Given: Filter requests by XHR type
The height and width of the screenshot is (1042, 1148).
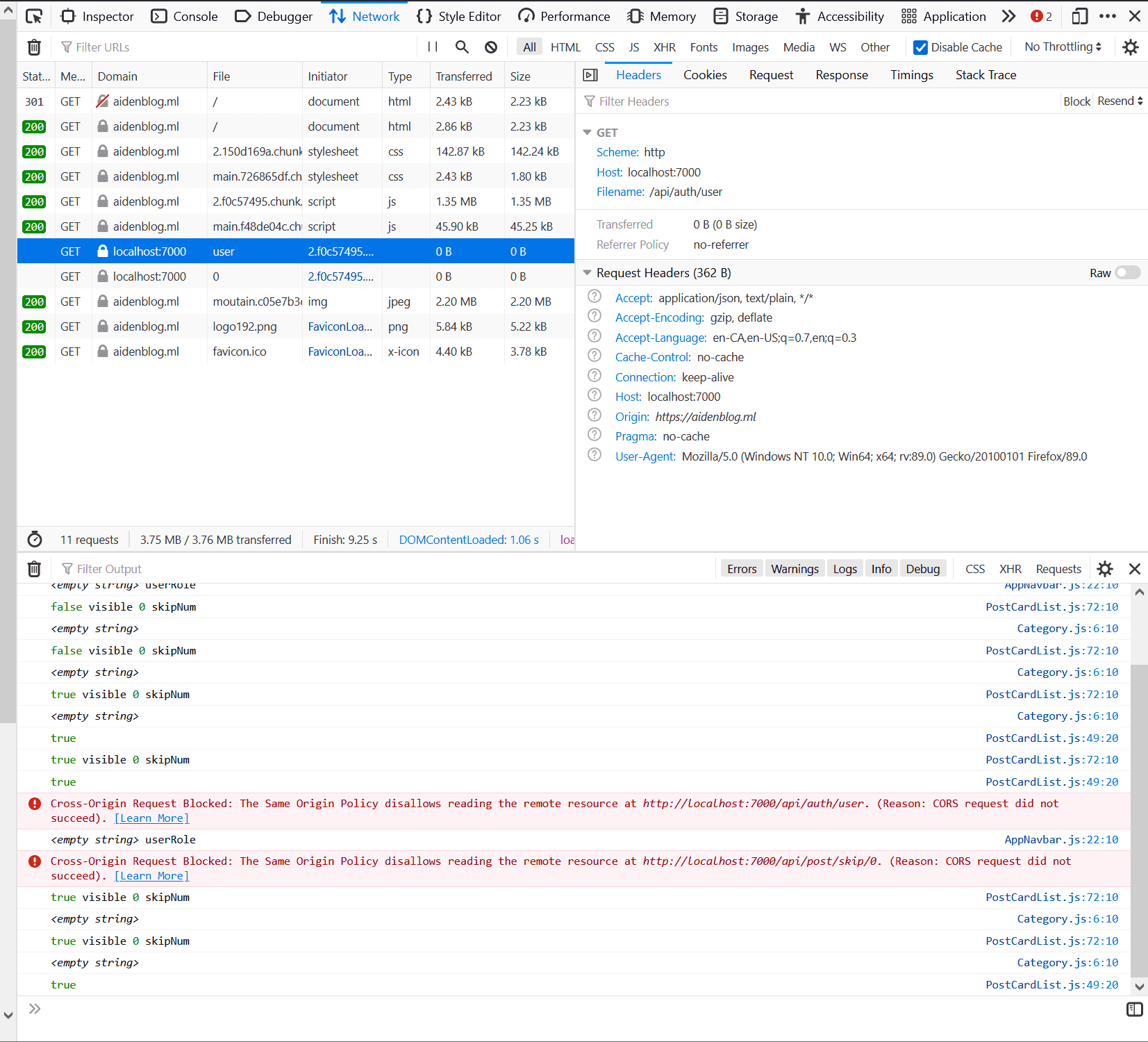Looking at the screenshot, I should click(664, 47).
